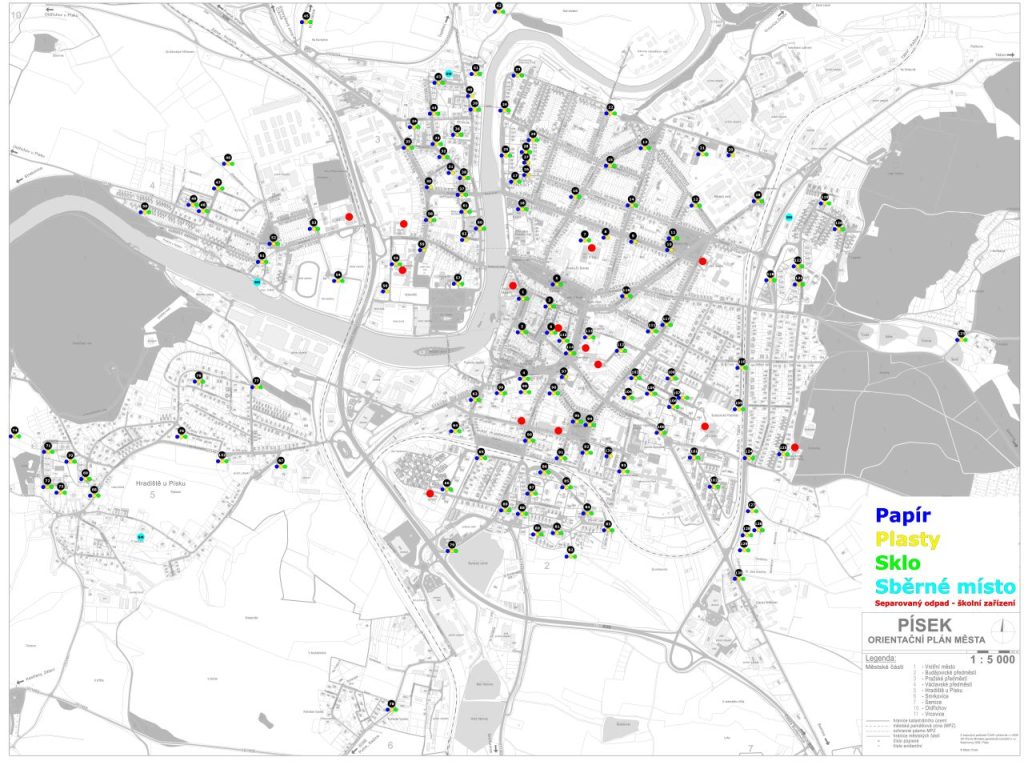Click the PÍSEK map title
The height and width of the screenshot is (765, 1024).
tap(923, 624)
